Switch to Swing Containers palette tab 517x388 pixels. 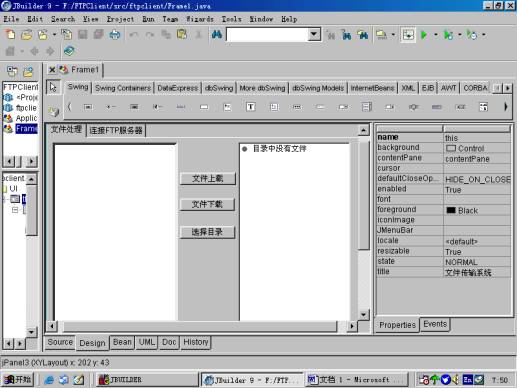(x=123, y=88)
